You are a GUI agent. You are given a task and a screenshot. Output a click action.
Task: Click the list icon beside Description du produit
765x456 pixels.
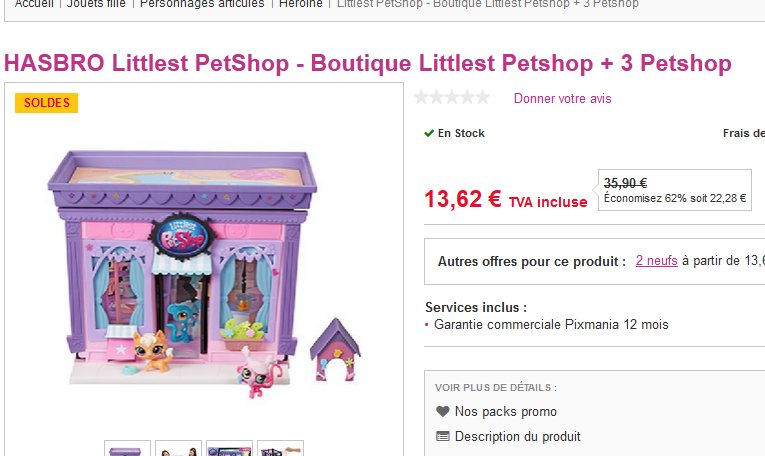pos(443,436)
